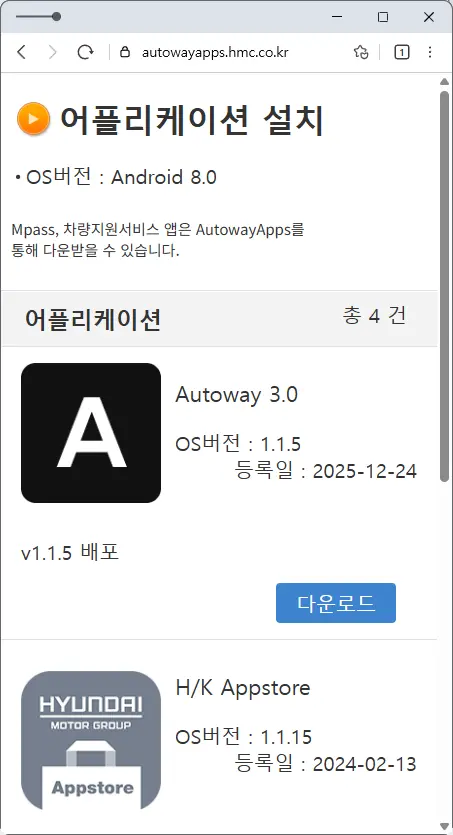Click scrollbar down arrow at bottom

(444, 826)
